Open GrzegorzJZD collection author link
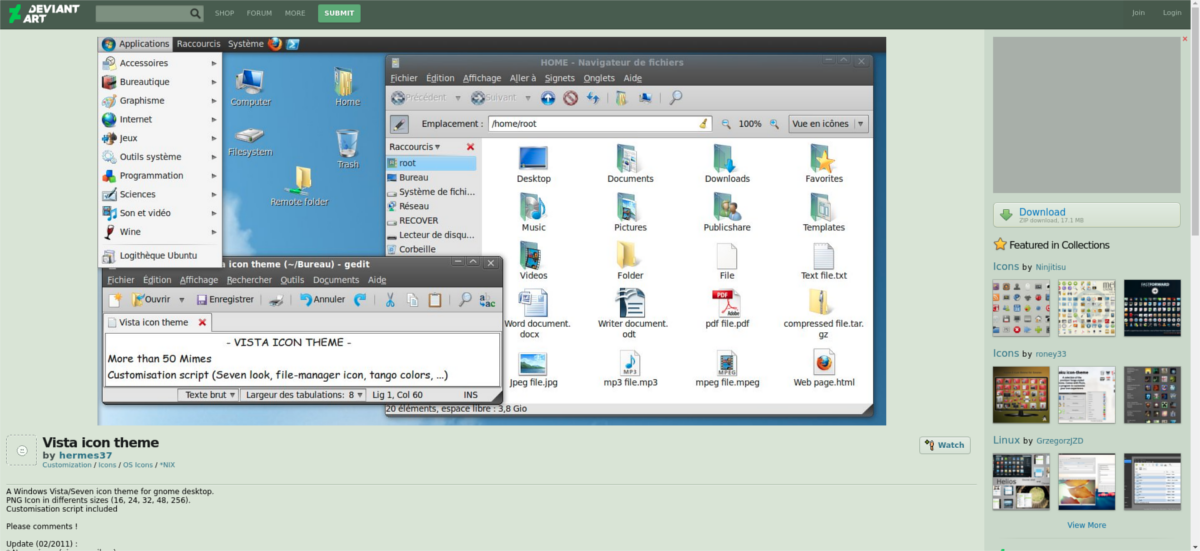The image size is (1200, 551). [x=1060, y=441]
